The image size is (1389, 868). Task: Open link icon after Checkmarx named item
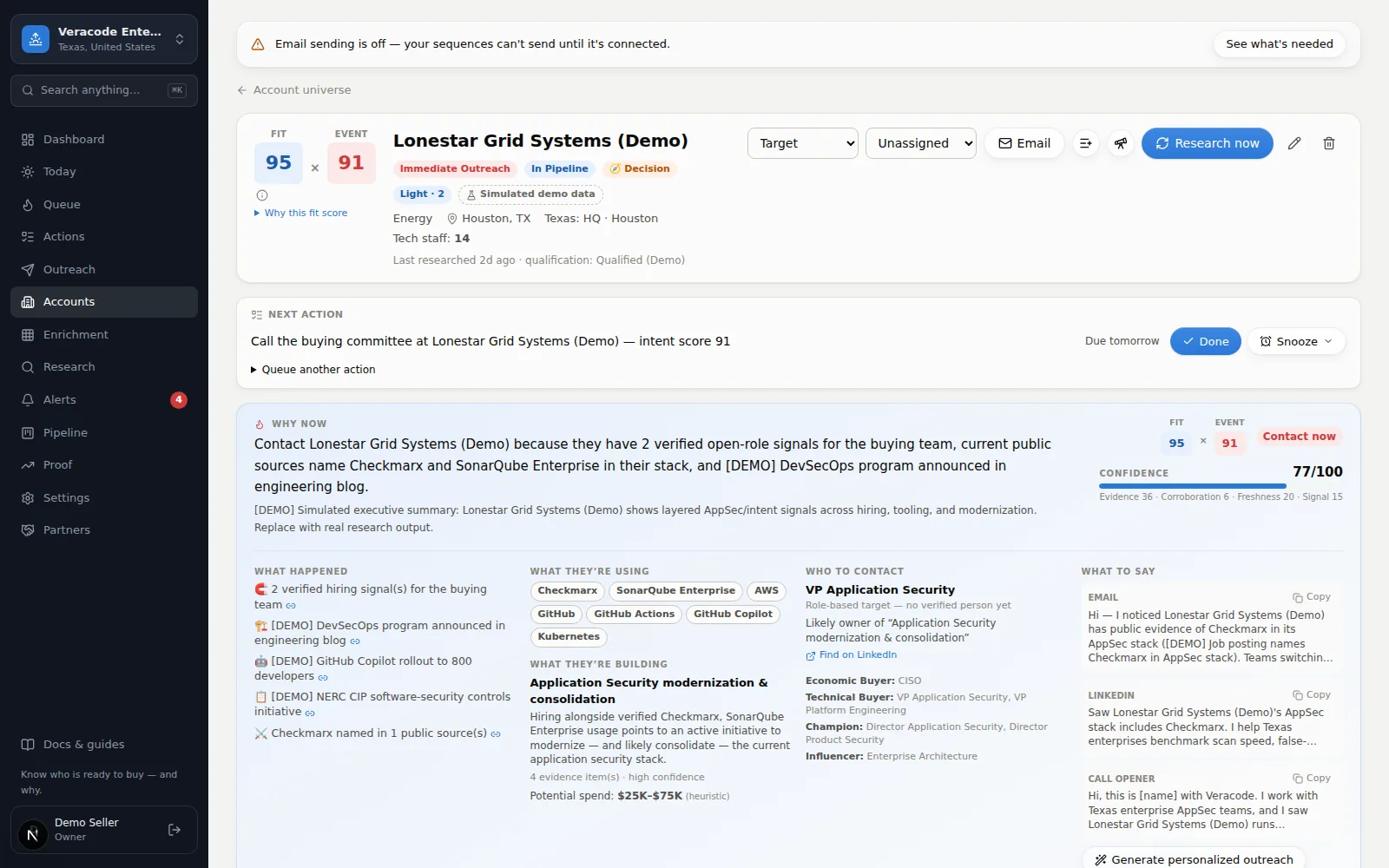point(496,734)
